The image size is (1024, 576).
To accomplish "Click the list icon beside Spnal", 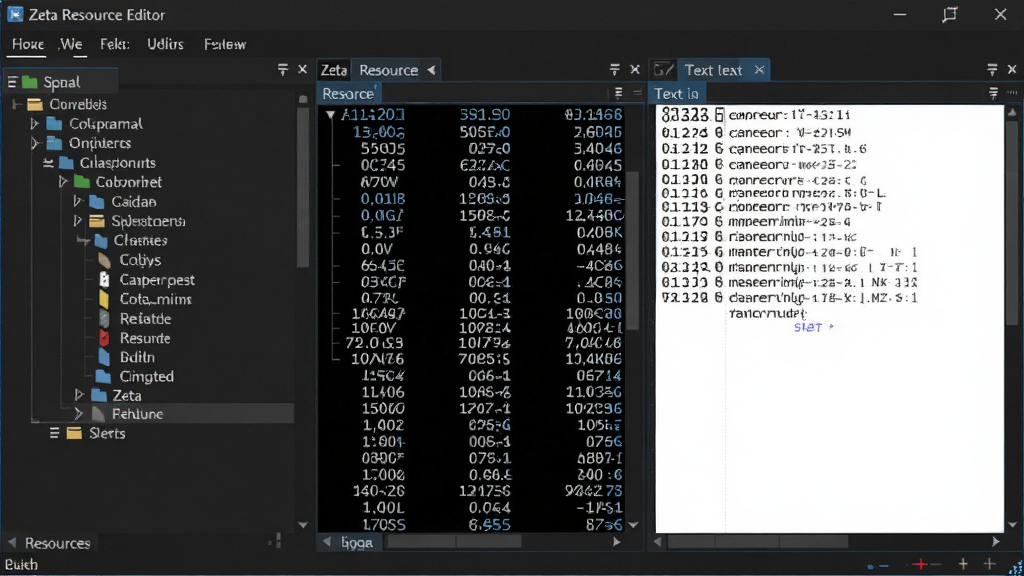I will pos(12,82).
